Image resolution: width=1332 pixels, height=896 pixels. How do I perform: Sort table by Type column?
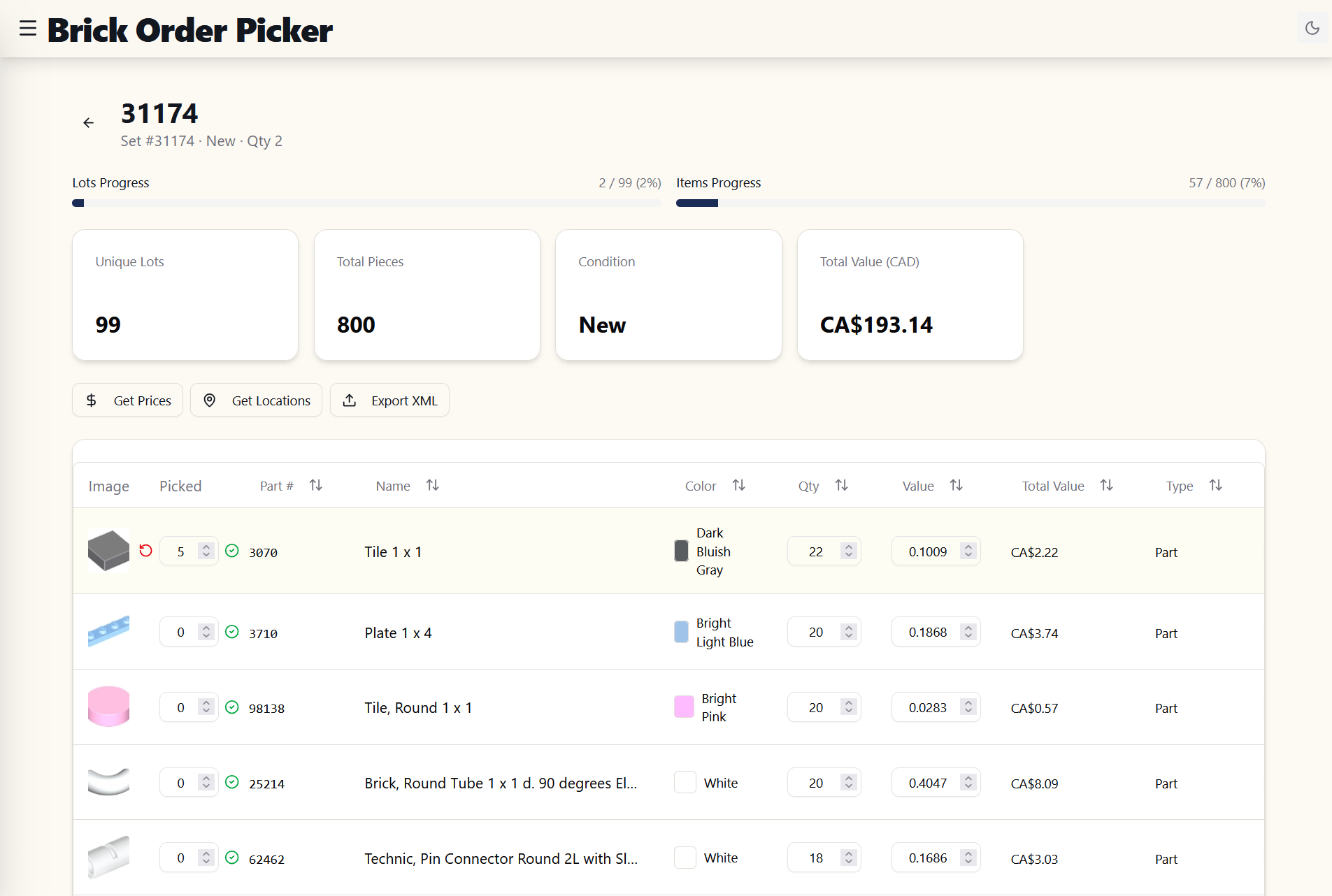[x=1216, y=485]
